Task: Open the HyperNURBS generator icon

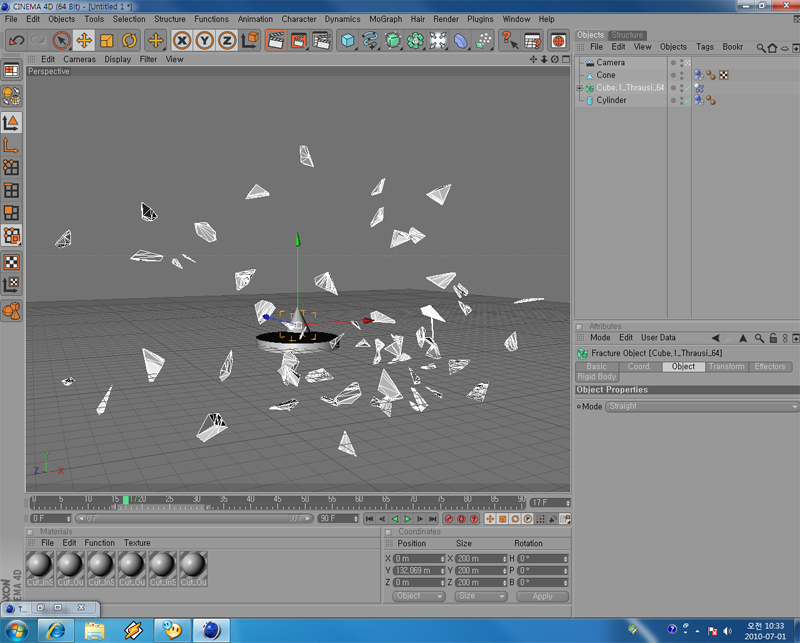Action: pyautogui.click(x=393, y=40)
